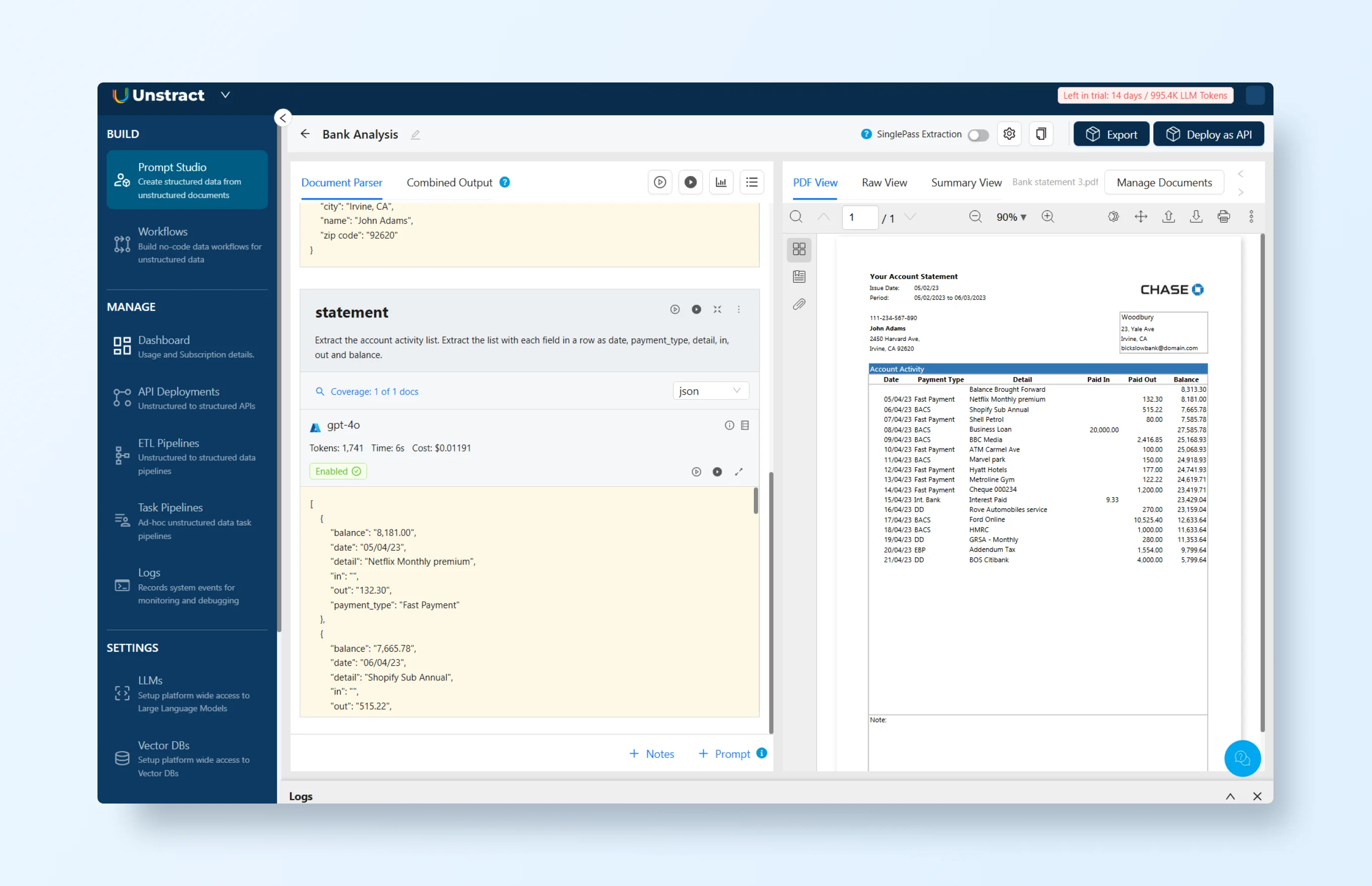Open the 90% zoom level dropdown
The image size is (1372, 886).
tap(1011, 217)
